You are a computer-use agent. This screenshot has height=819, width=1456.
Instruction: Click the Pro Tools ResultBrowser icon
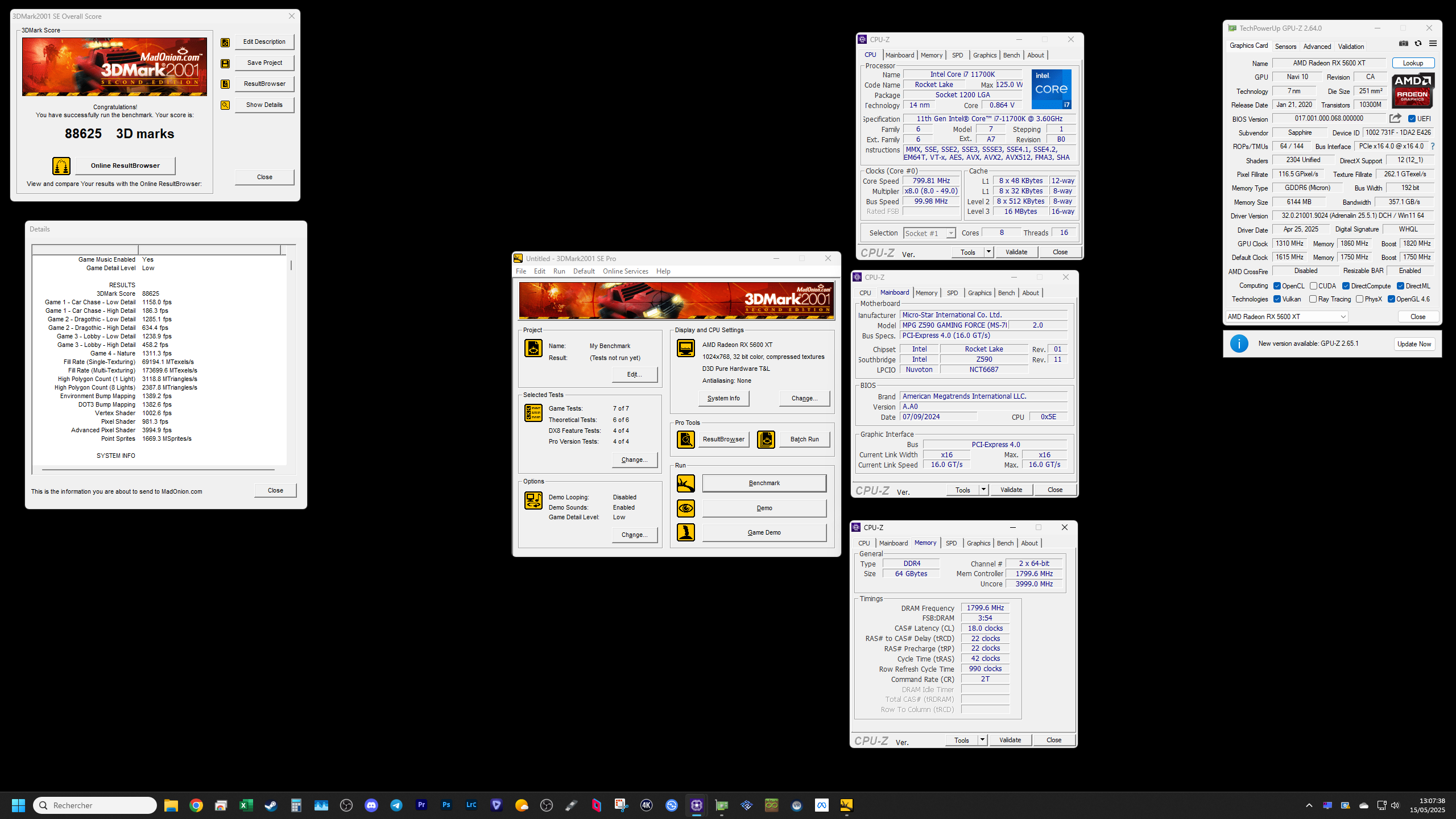click(x=686, y=439)
